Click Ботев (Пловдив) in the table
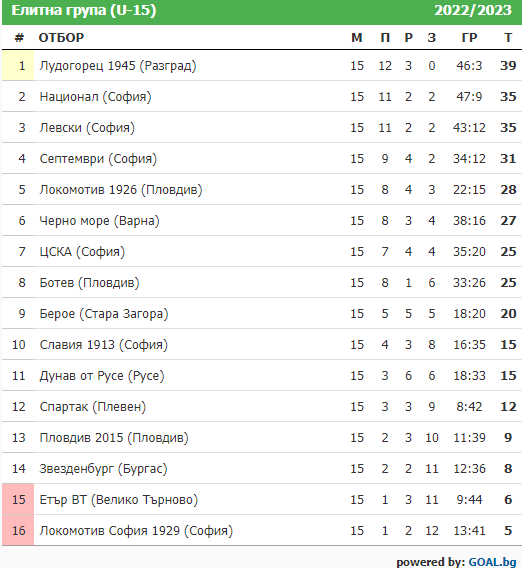The image size is (522, 568). 89,283
